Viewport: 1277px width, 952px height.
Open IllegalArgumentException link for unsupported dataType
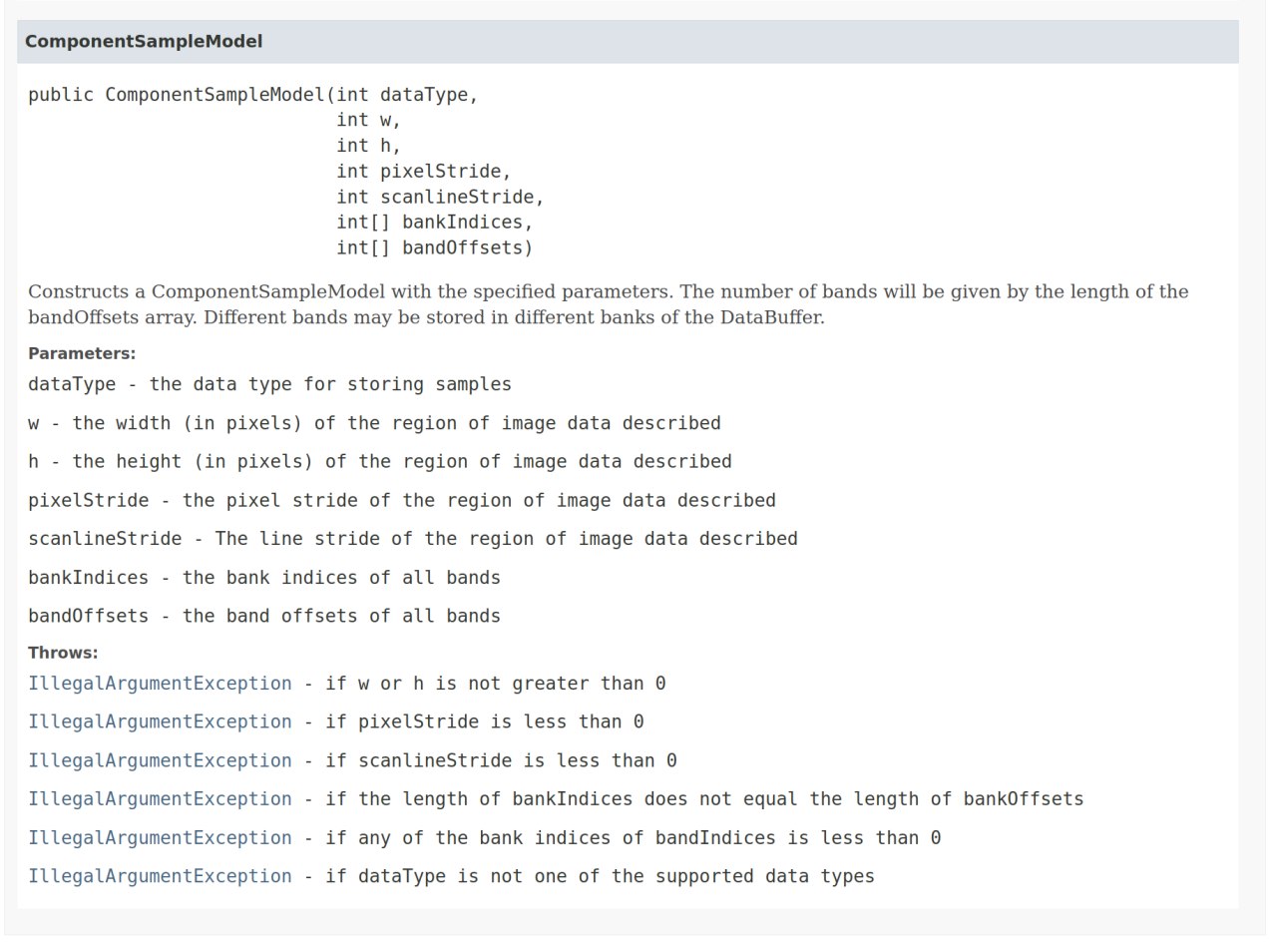[x=160, y=876]
